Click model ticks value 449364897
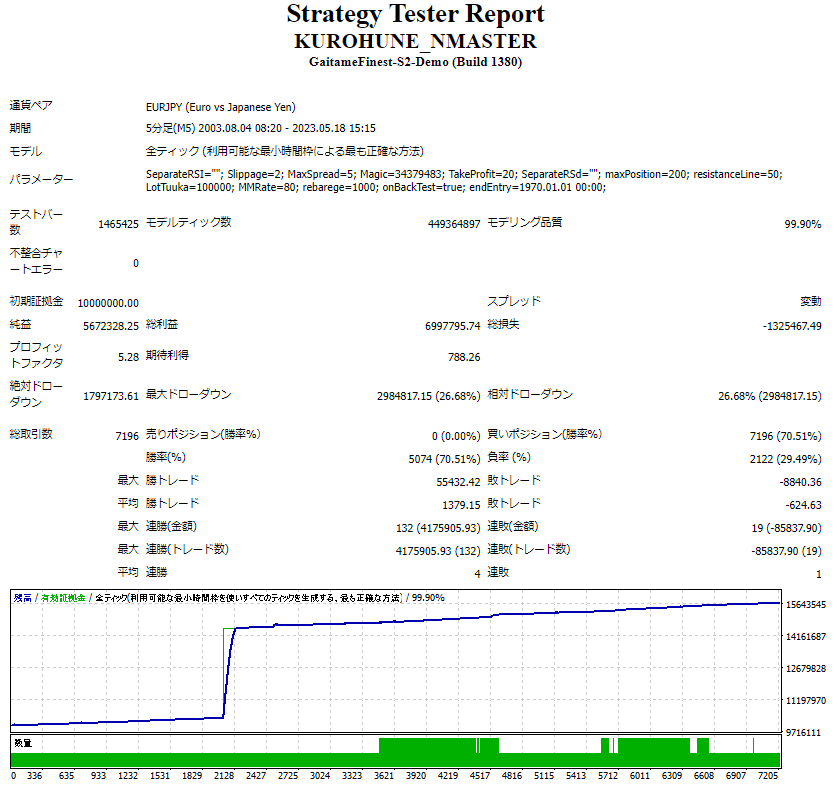 (454, 224)
